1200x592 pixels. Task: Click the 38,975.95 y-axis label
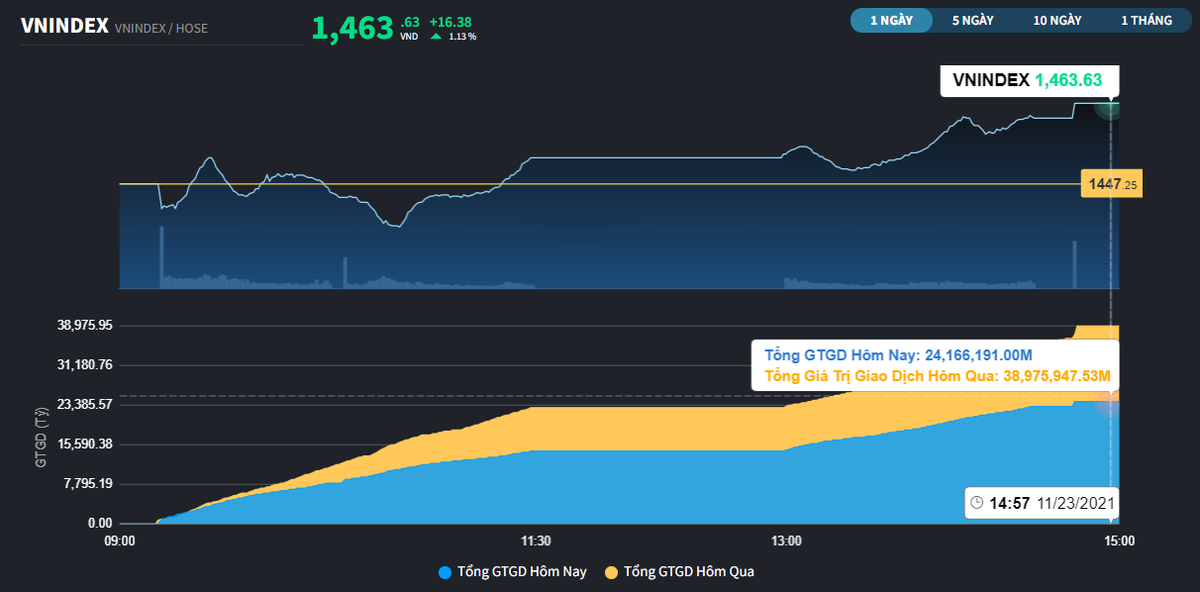[84, 326]
